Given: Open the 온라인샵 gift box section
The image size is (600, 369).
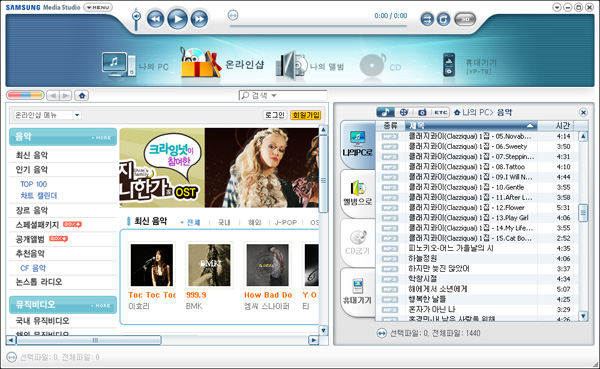Looking at the screenshot, I should 222,63.
